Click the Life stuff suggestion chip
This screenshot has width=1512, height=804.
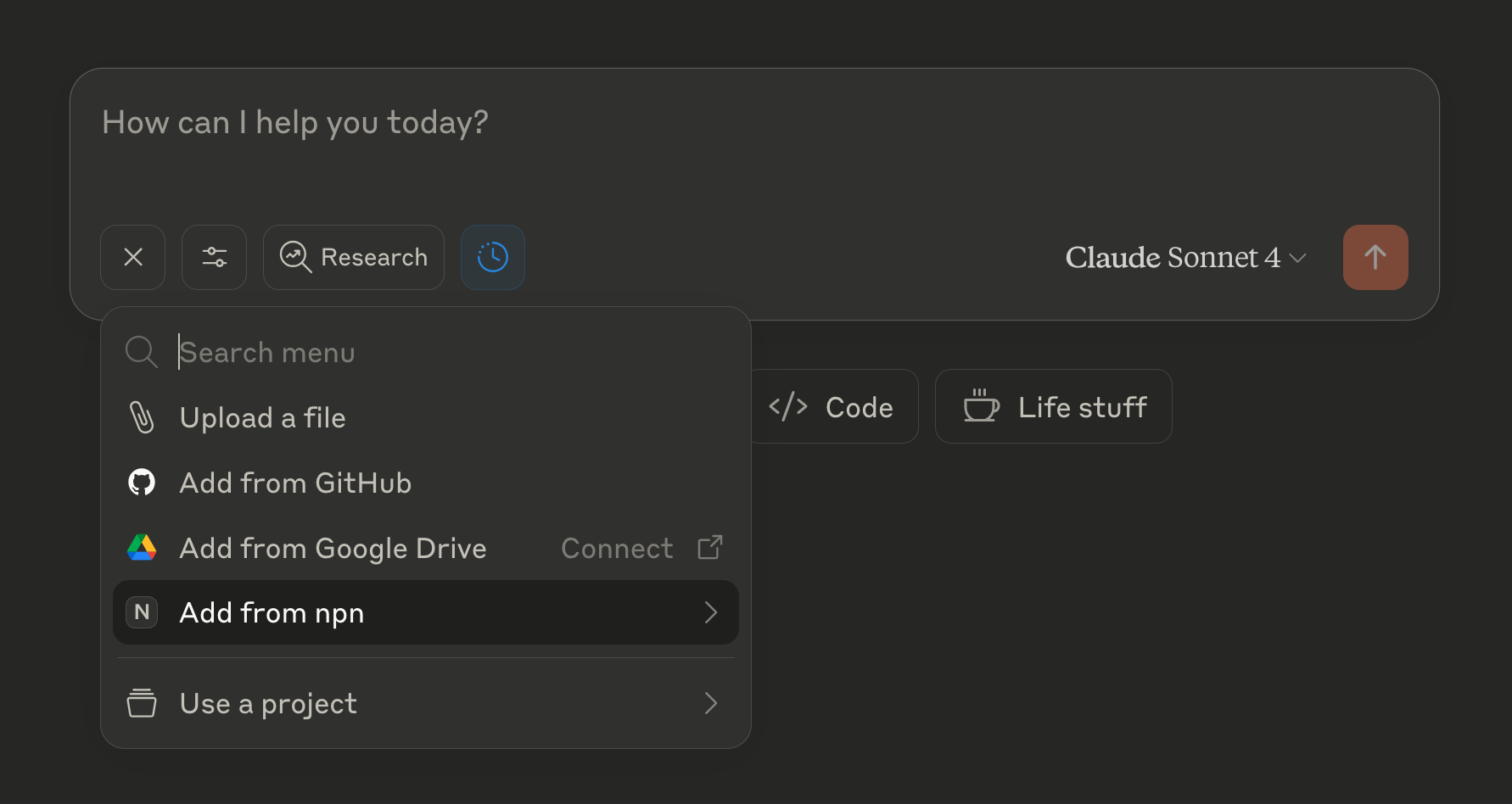pyautogui.click(x=1054, y=406)
